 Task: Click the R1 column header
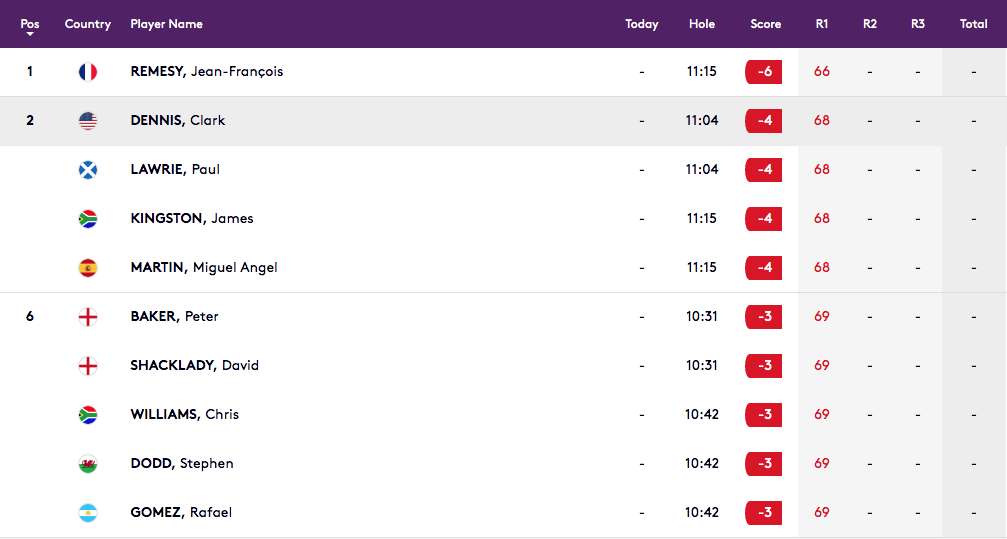coord(822,24)
